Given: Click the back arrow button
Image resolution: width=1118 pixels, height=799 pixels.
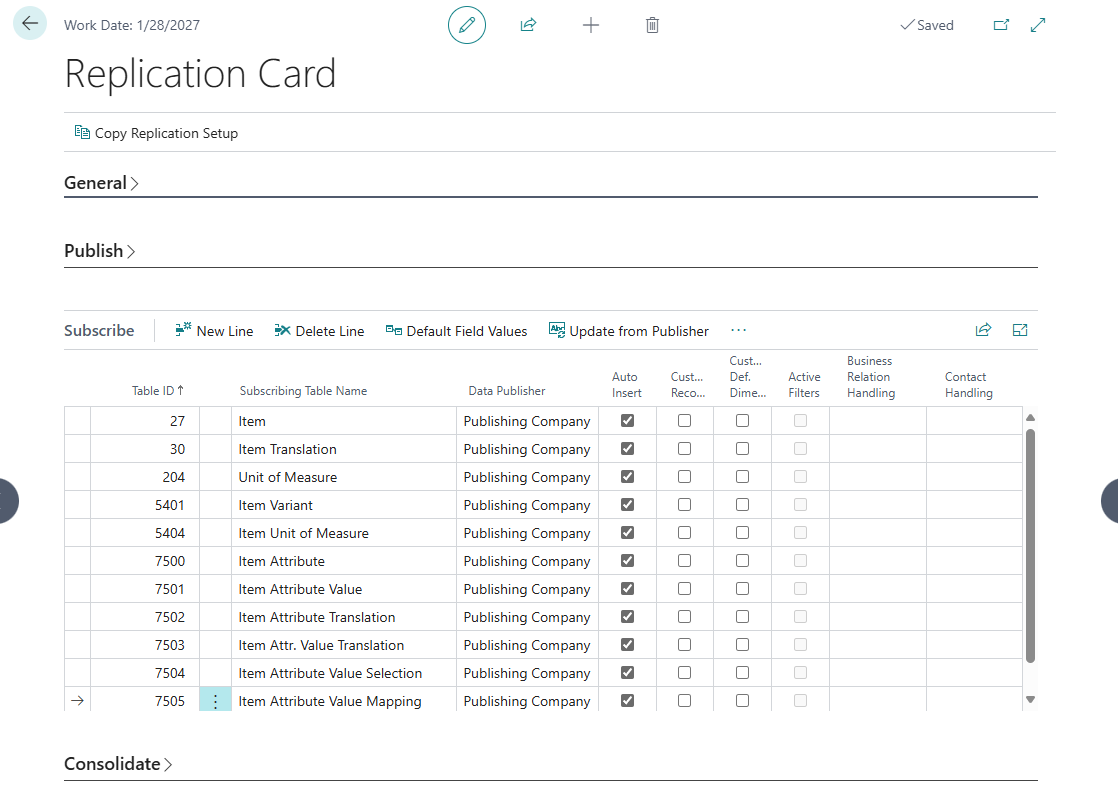Looking at the screenshot, I should [x=30, y=24].
